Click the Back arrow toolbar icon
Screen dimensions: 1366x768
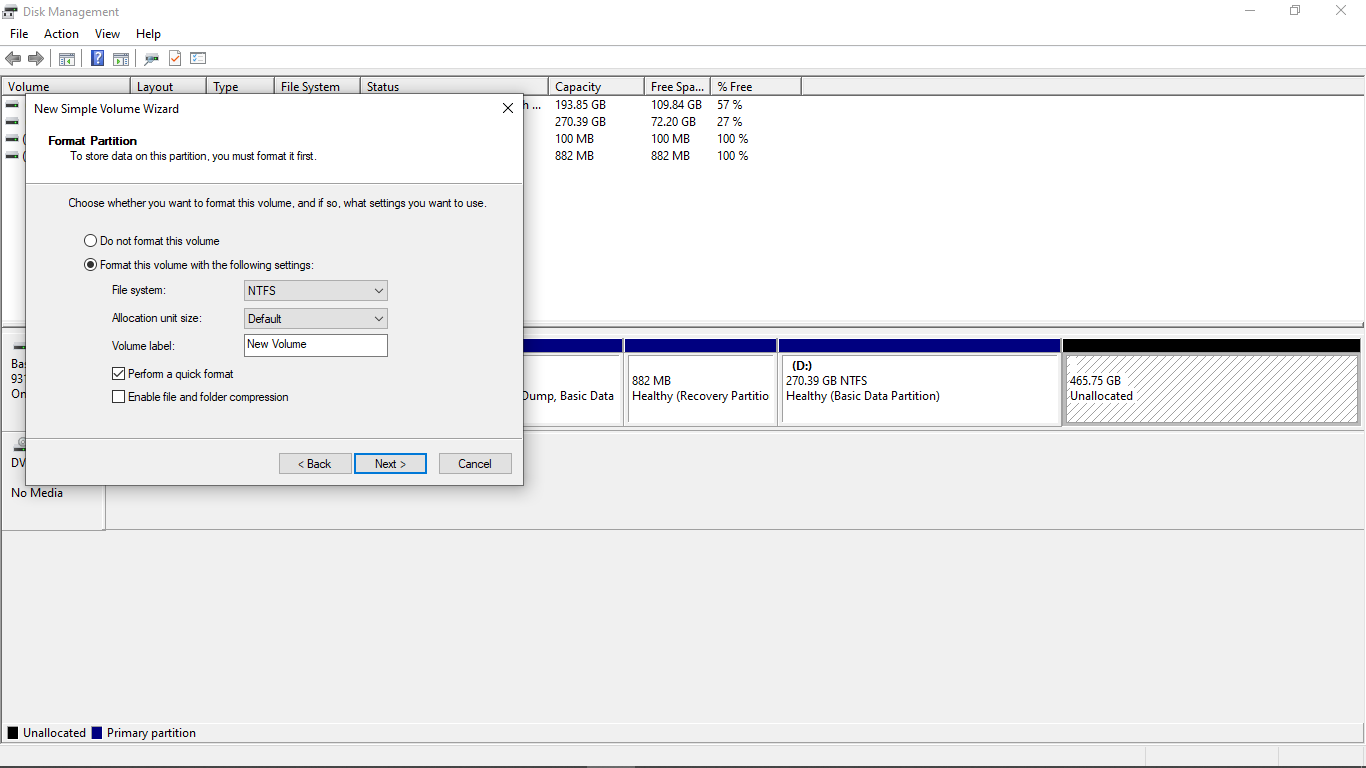(13, 59)
